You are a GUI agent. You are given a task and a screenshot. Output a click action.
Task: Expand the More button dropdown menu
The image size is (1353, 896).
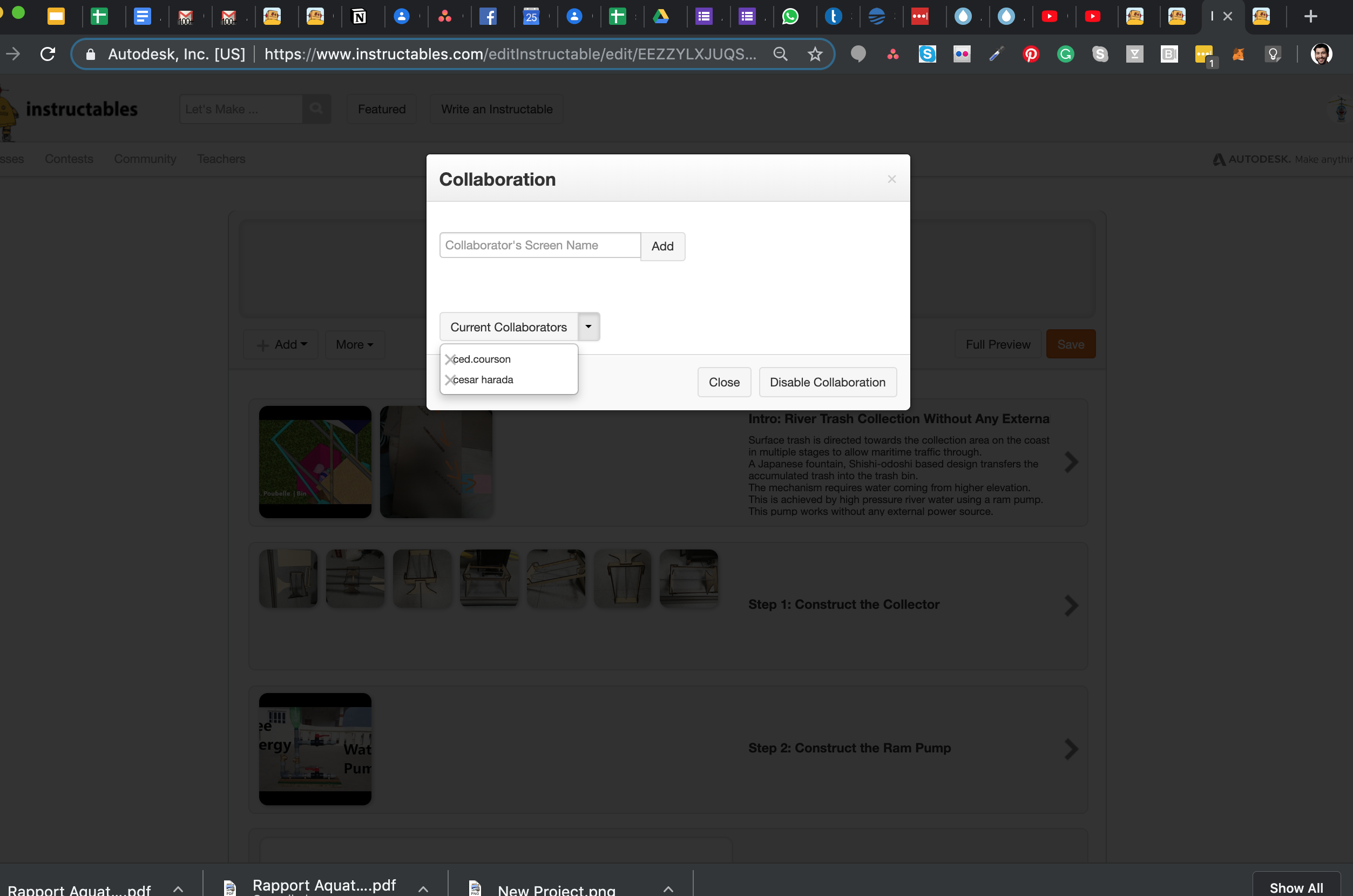point(354,344)
